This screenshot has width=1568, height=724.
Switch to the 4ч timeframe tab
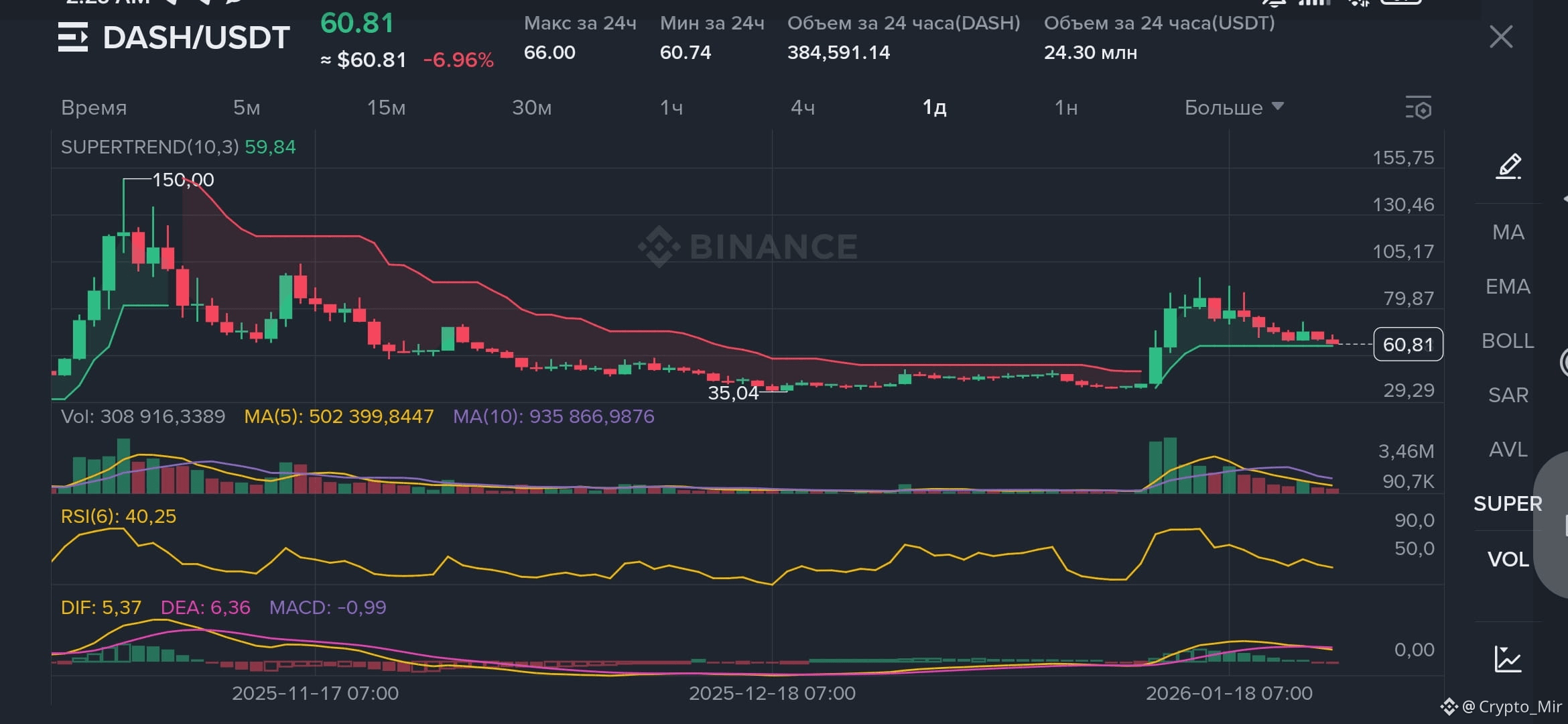pos(803,107)
